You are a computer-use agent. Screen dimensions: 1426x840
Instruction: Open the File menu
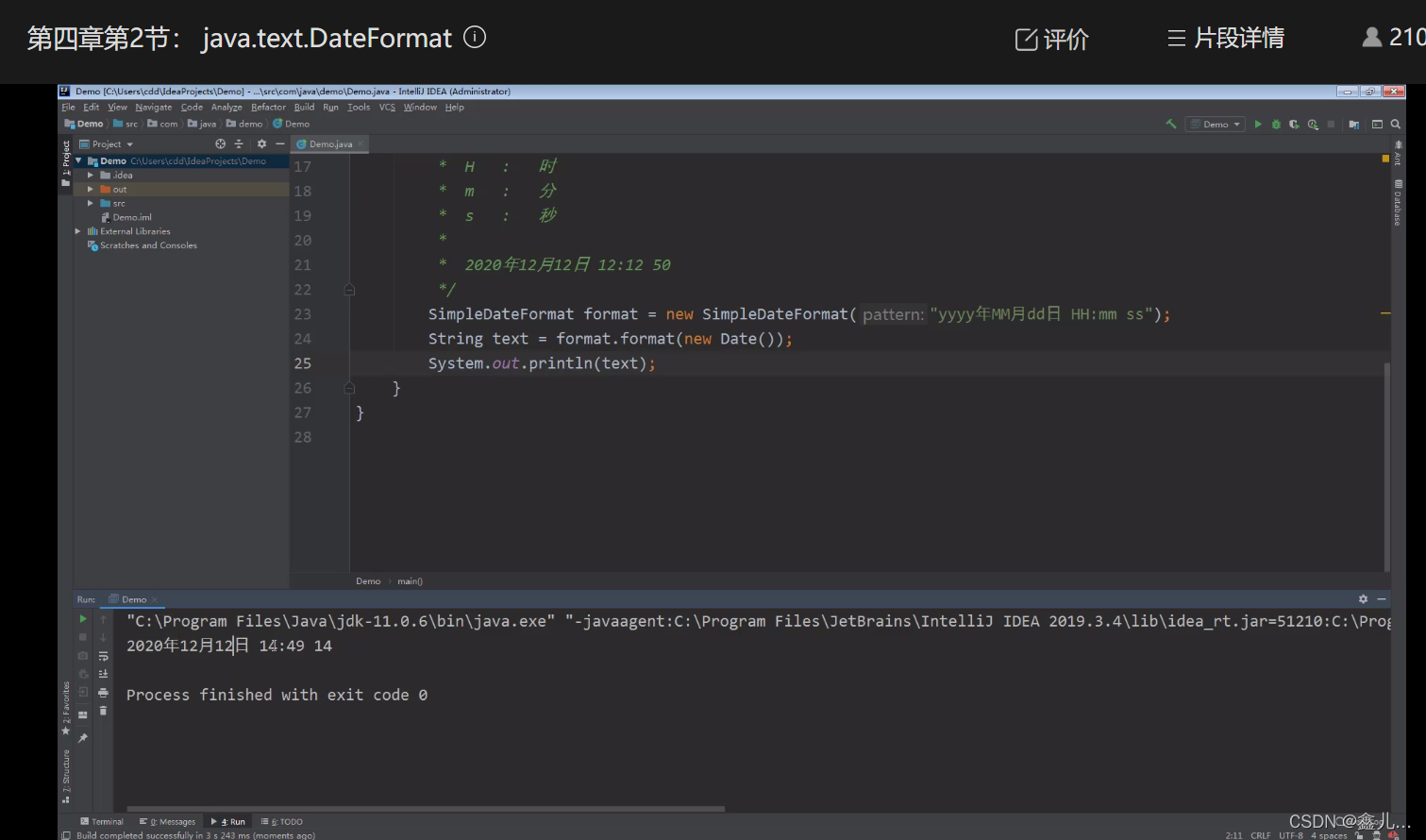(x=68, y=108)
